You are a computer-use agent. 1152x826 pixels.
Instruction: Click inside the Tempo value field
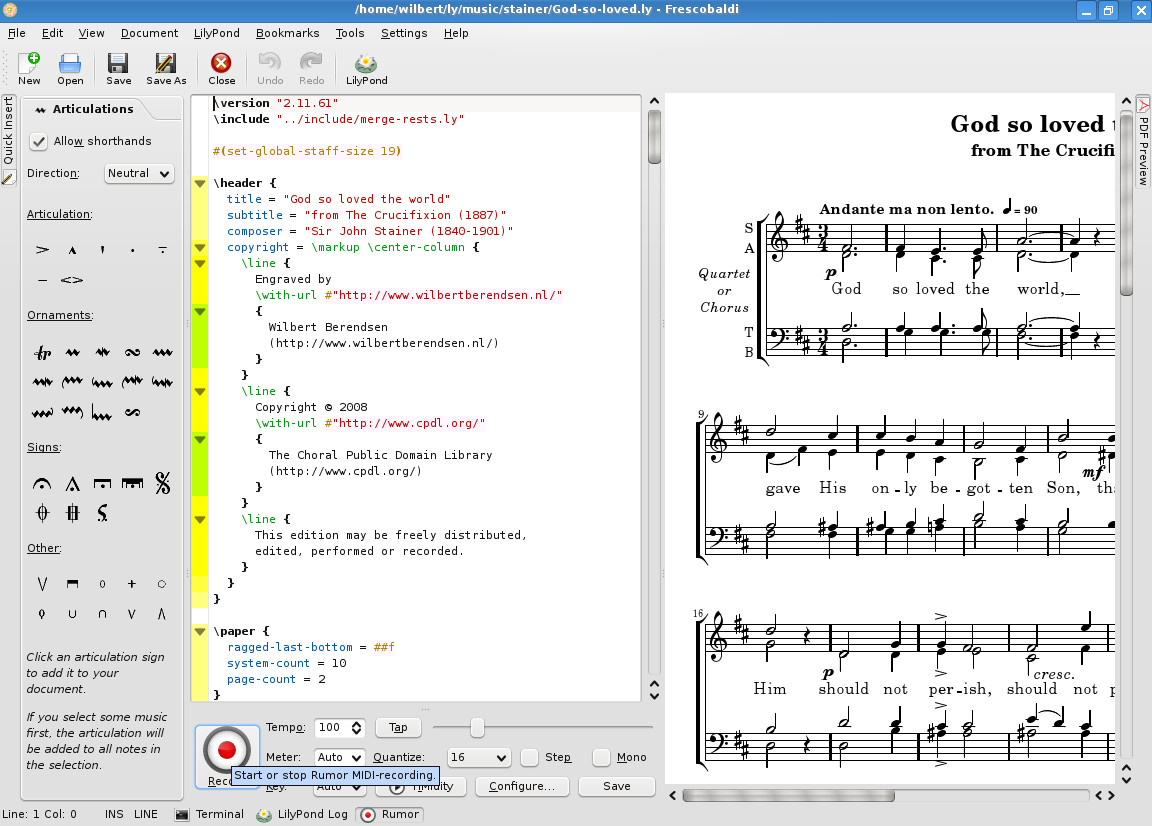332,728
